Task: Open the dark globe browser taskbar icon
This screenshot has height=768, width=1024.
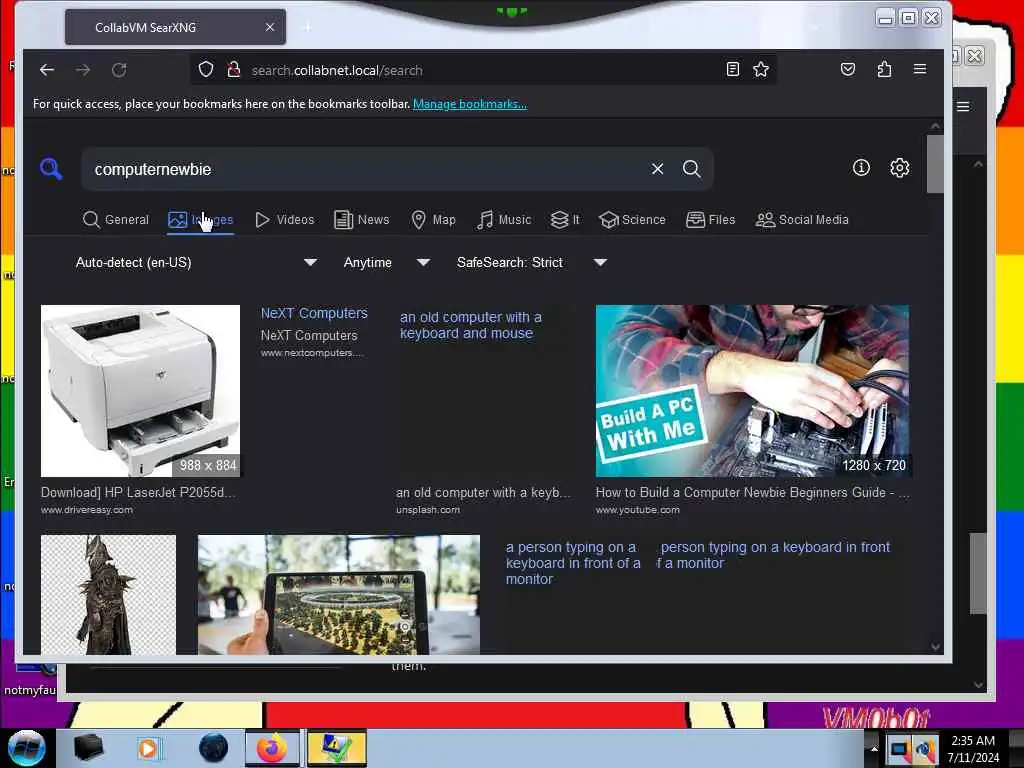Action: pos(214,748)
